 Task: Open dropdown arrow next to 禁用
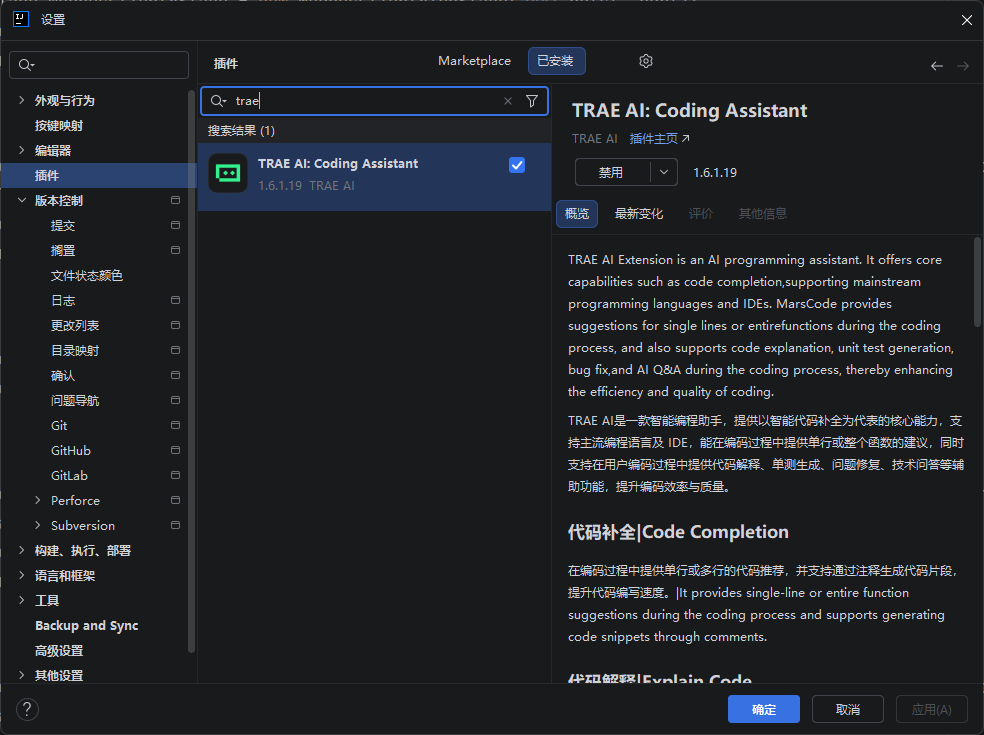pyautogui.click(x=664, y=172)
